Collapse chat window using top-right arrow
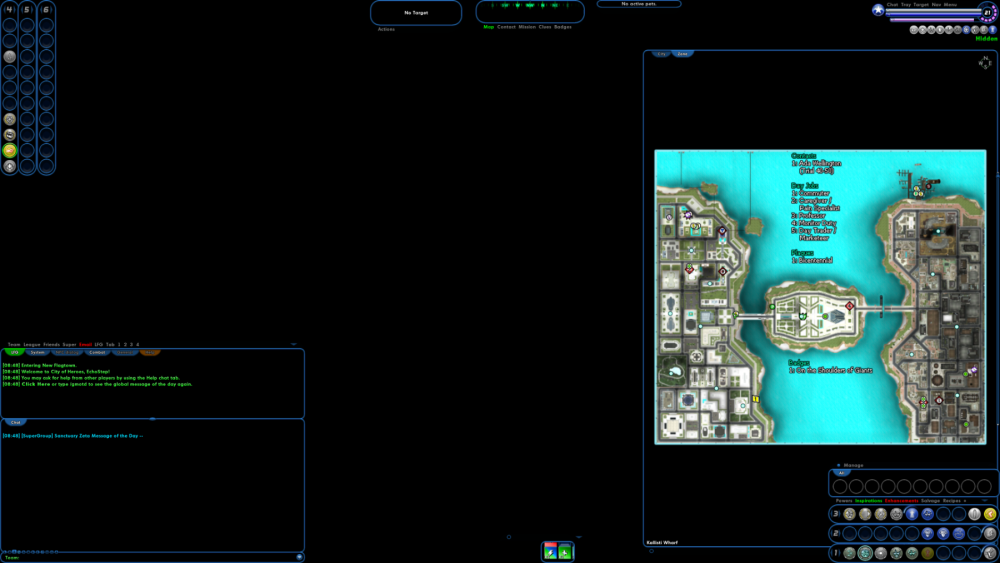The height and width of the screenshot is (563, 1000). click(293, 344)
